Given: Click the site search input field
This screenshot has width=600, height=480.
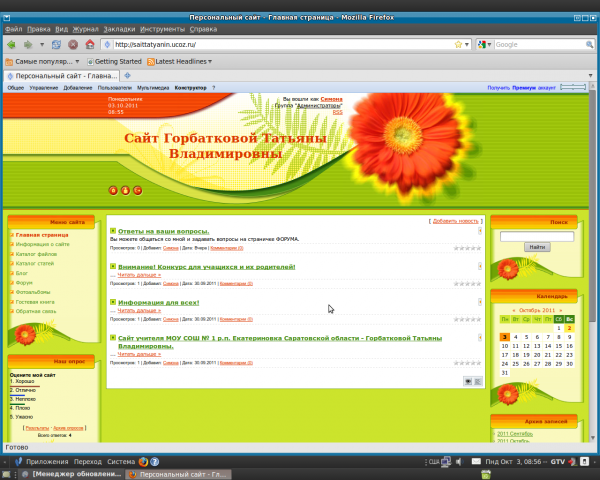Looking at the screenshot, I should tap(537, 237).
